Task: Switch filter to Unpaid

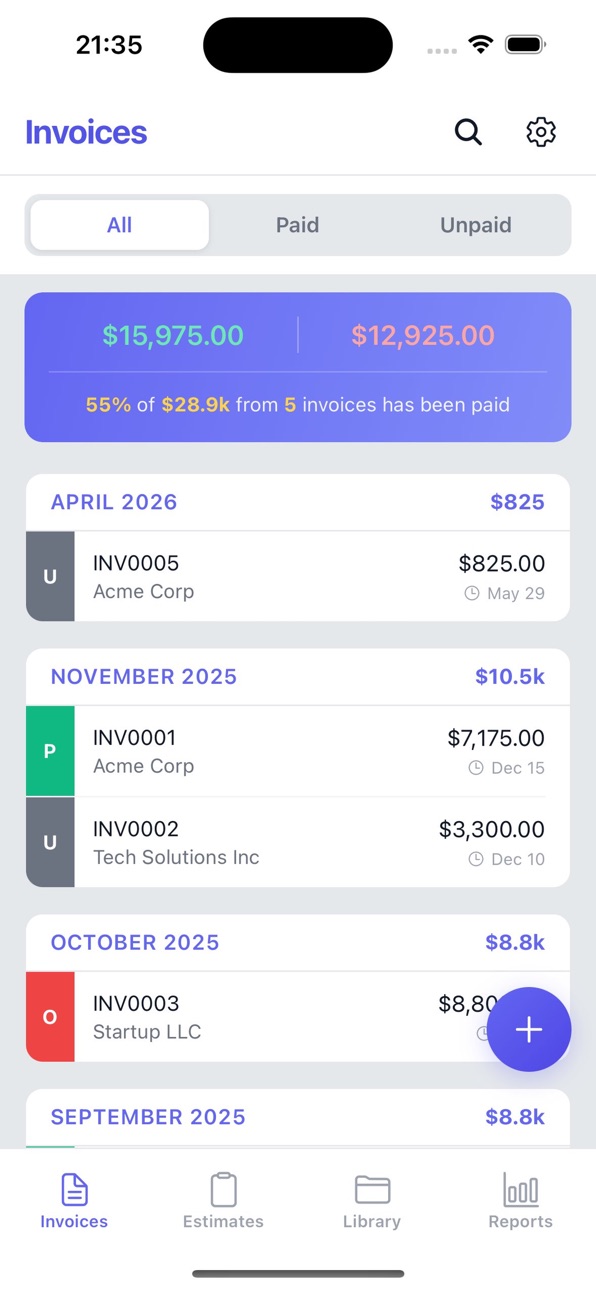Action: pyautogui.click(x=476, y=225)
